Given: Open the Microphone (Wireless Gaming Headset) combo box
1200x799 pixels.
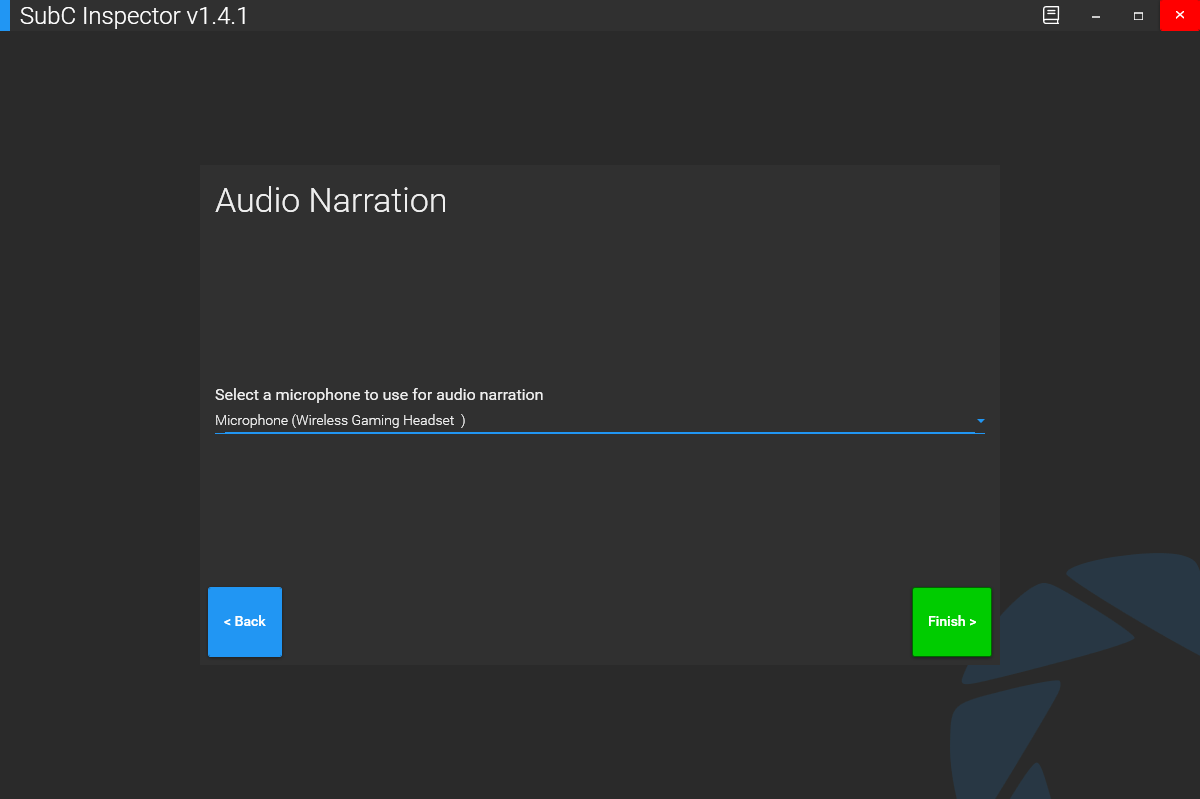Looking at the screenshot, I should (x=600, y=421).
